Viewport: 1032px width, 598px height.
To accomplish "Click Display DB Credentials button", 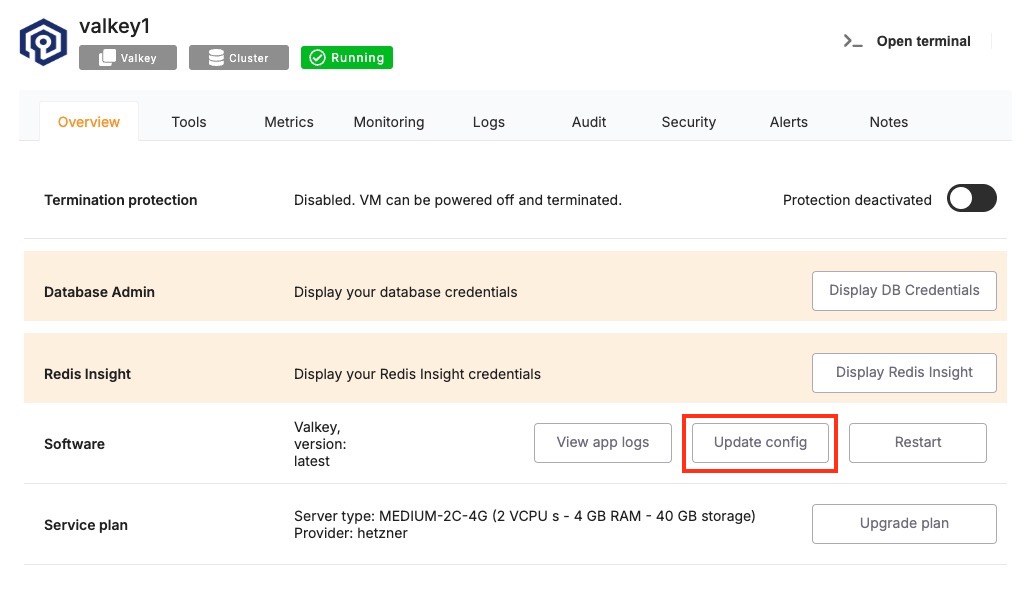I will pyautogui.click(x=904, y=291).
